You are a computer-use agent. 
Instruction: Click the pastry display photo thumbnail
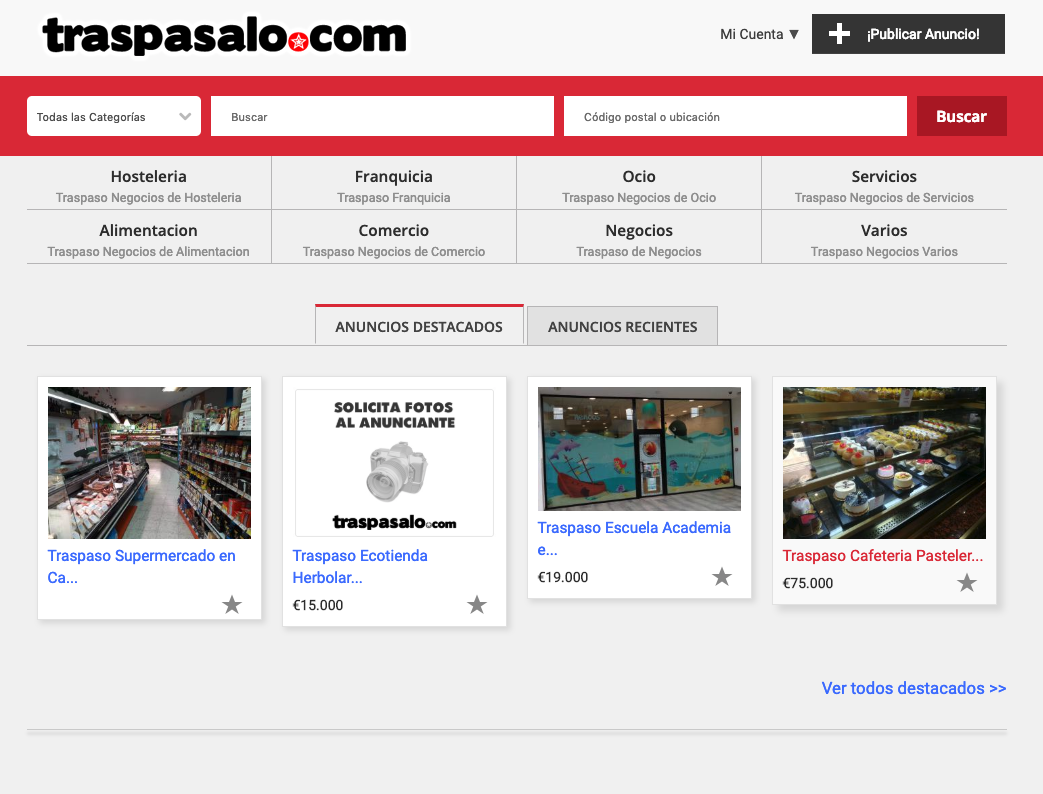tap(884, 463)
